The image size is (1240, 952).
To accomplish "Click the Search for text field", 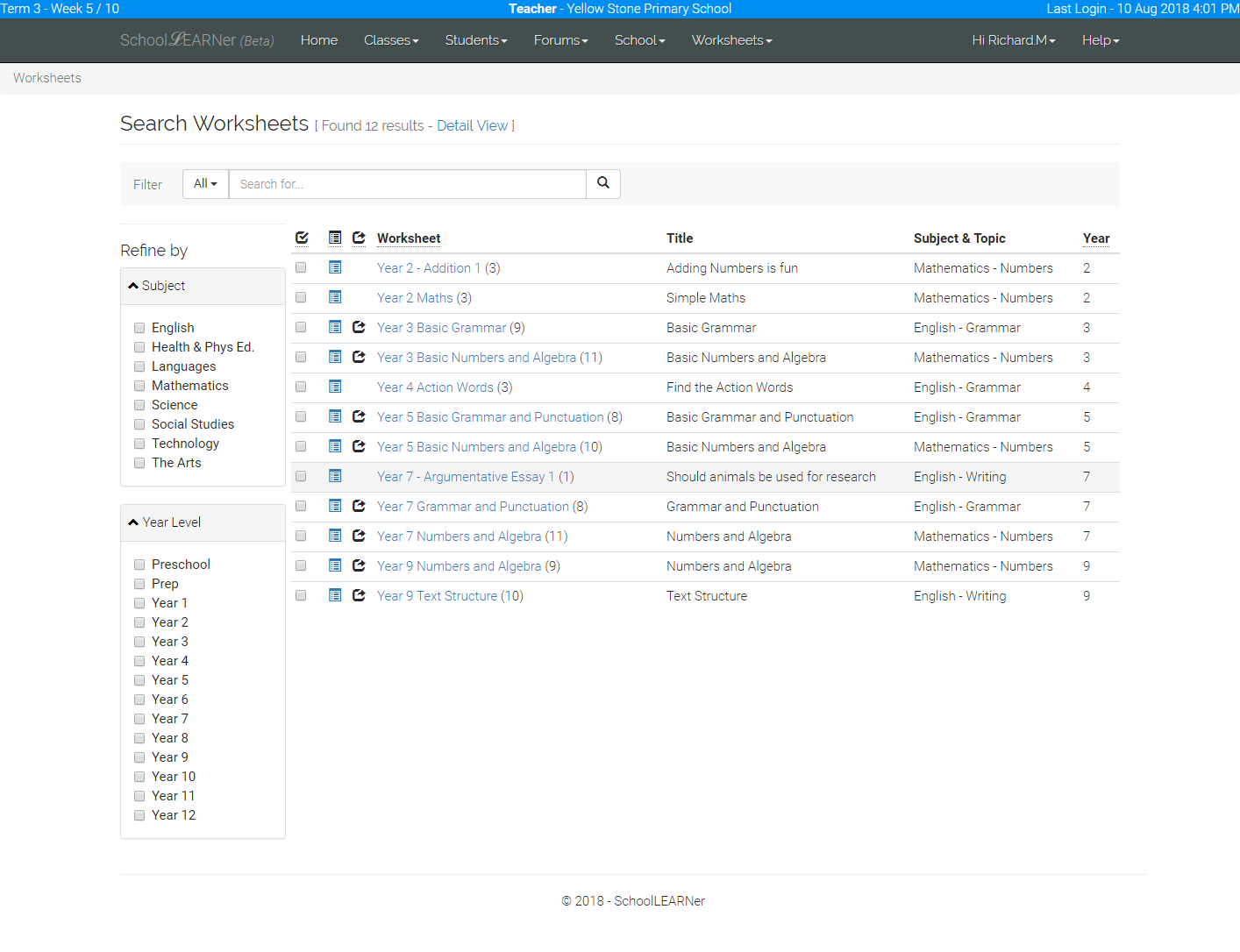I will [407, 184].
